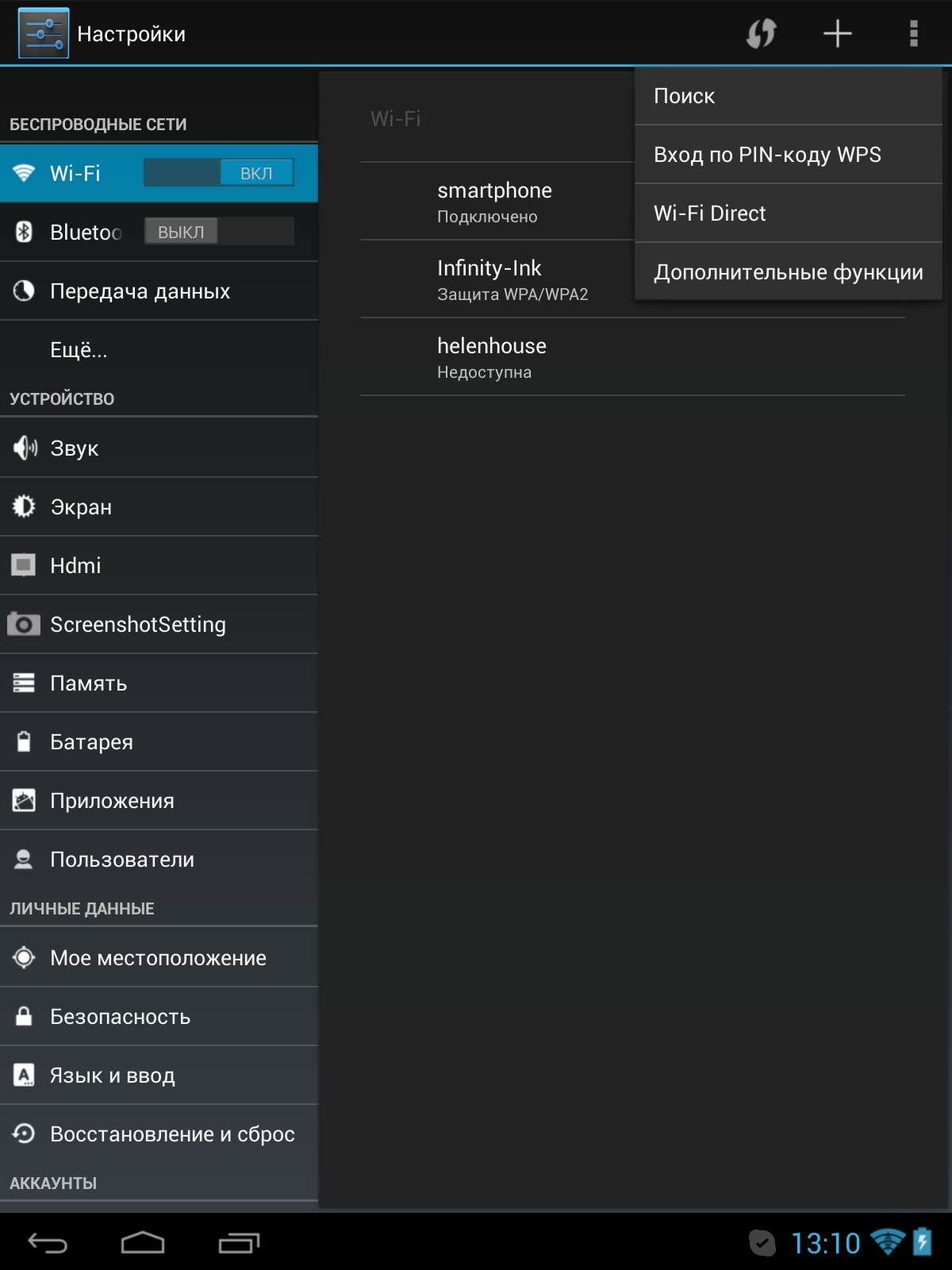952x1270 pixels.
Task: Open Батарея battery settings
Action: [x=159, y=742]
